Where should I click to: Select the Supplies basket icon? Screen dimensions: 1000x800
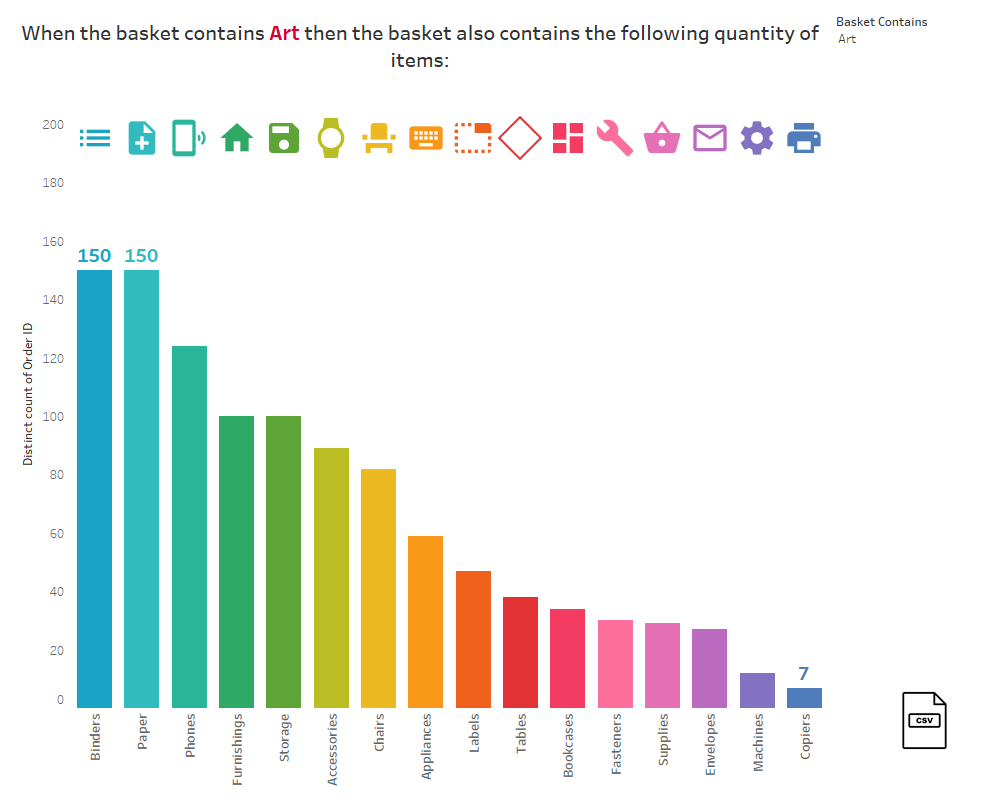(661, 138)
